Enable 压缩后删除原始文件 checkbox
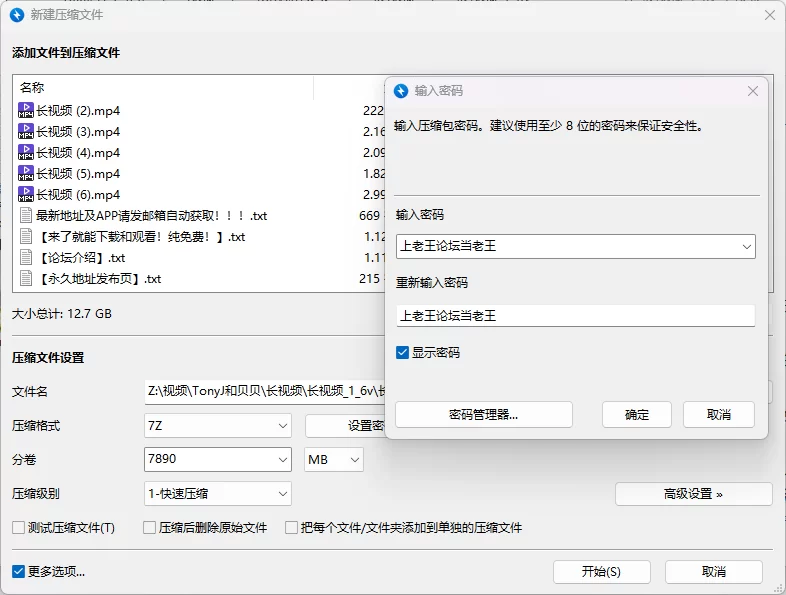Screen dimensions: 786x595 pyautogui.click(x=149, y=528)
